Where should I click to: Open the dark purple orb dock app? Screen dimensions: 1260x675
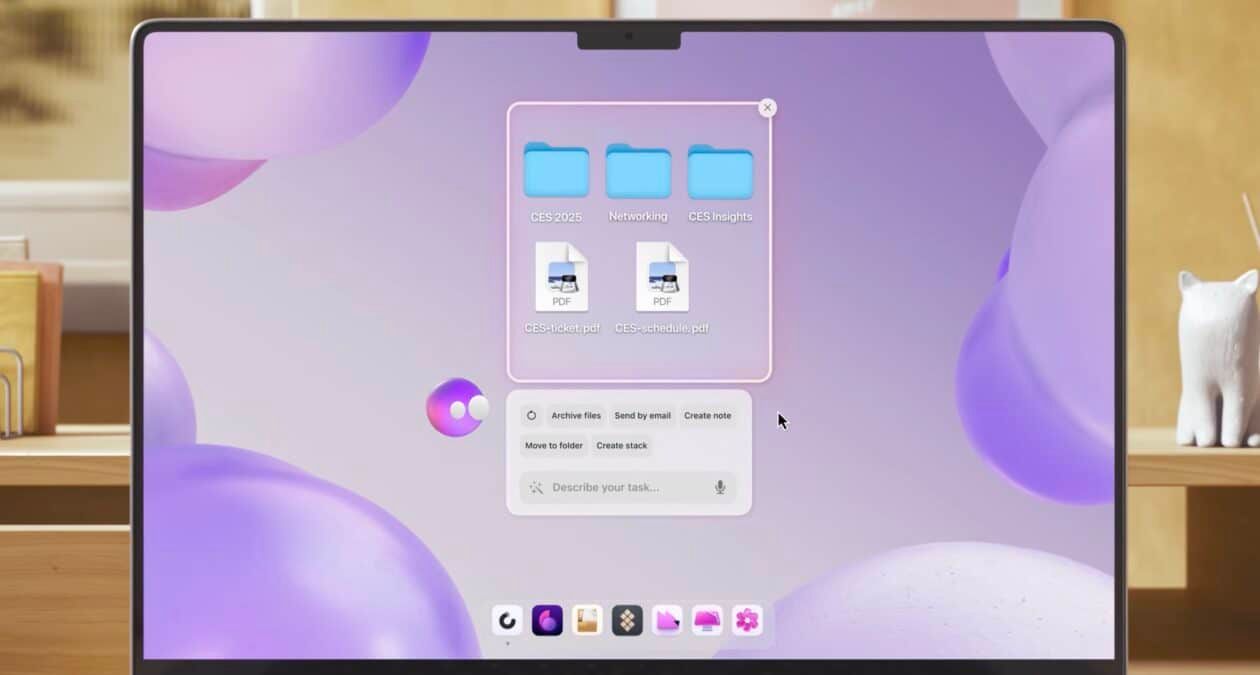547,620
